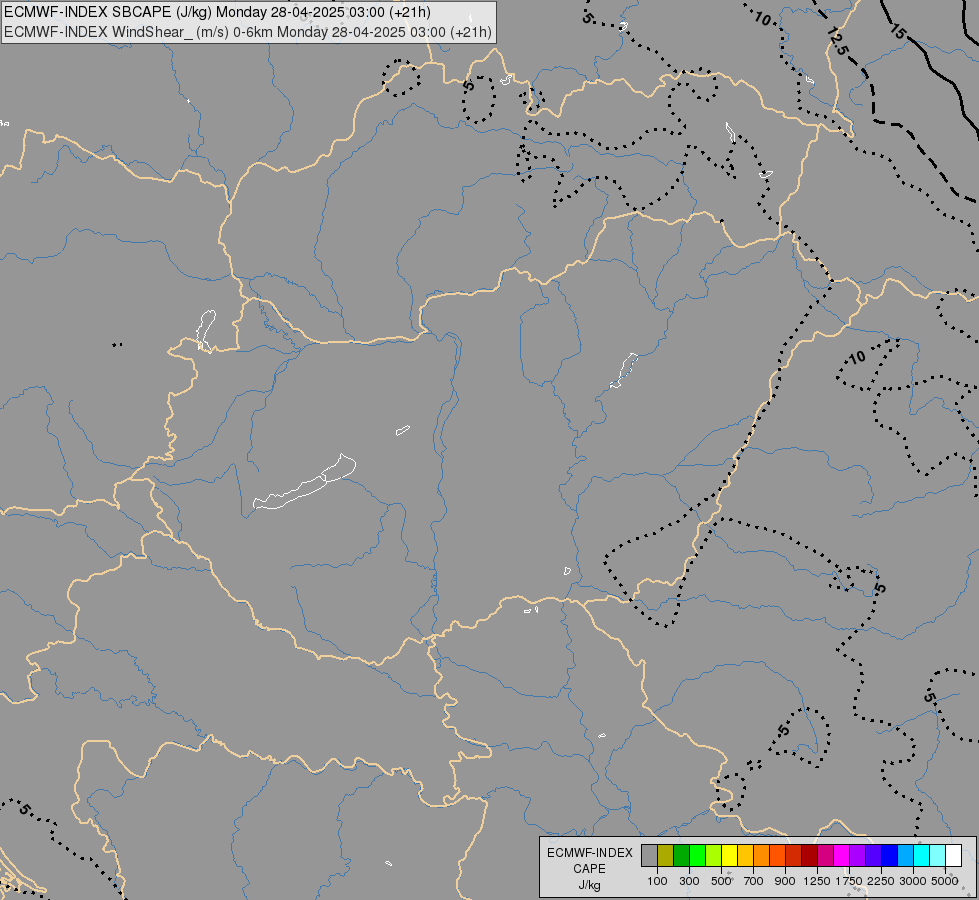This screenshot has height=900, width=979.
Task: Pick the red-orange swatch left of the 900 tick
Action: tap(777, 856)
